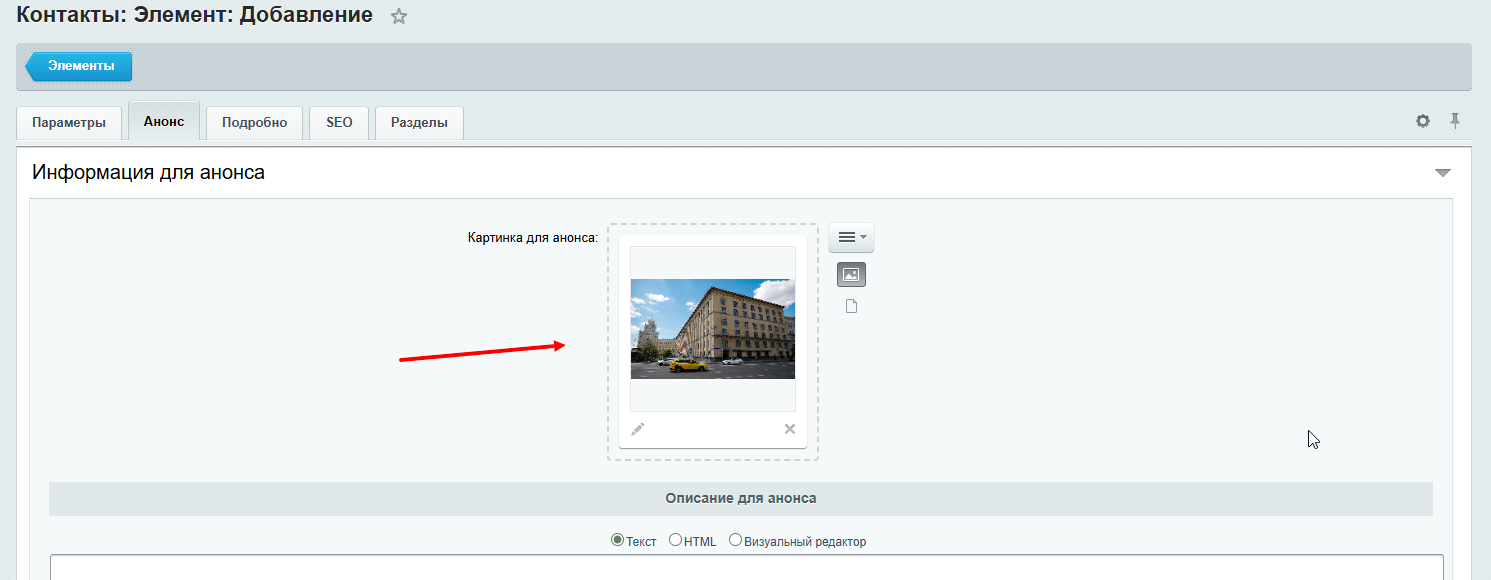Go to the SEO tab
Viewport: 1491px width, 580px height.
pyautogui.click(x=339, y=123)
